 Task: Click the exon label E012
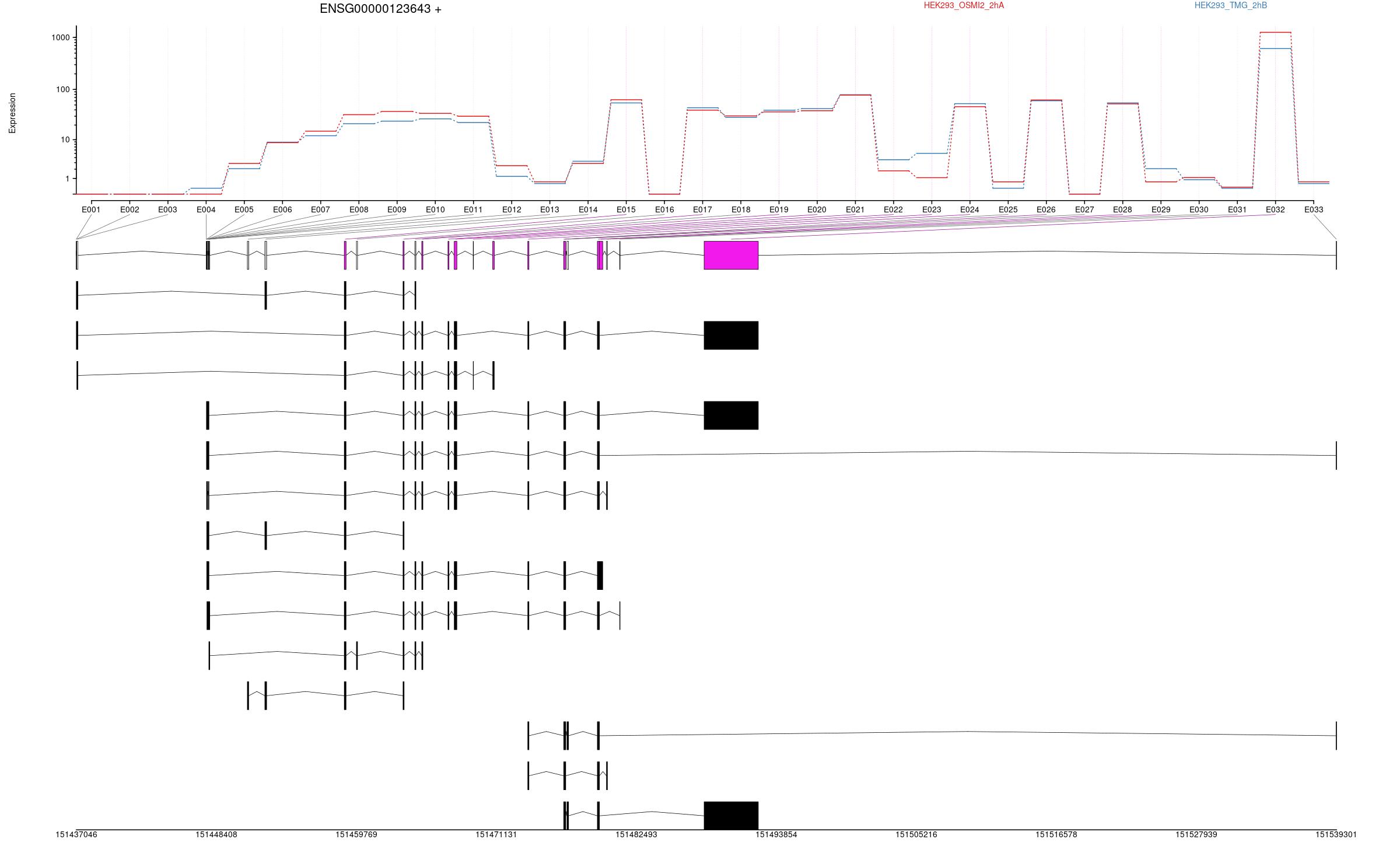tap(512, 209)
